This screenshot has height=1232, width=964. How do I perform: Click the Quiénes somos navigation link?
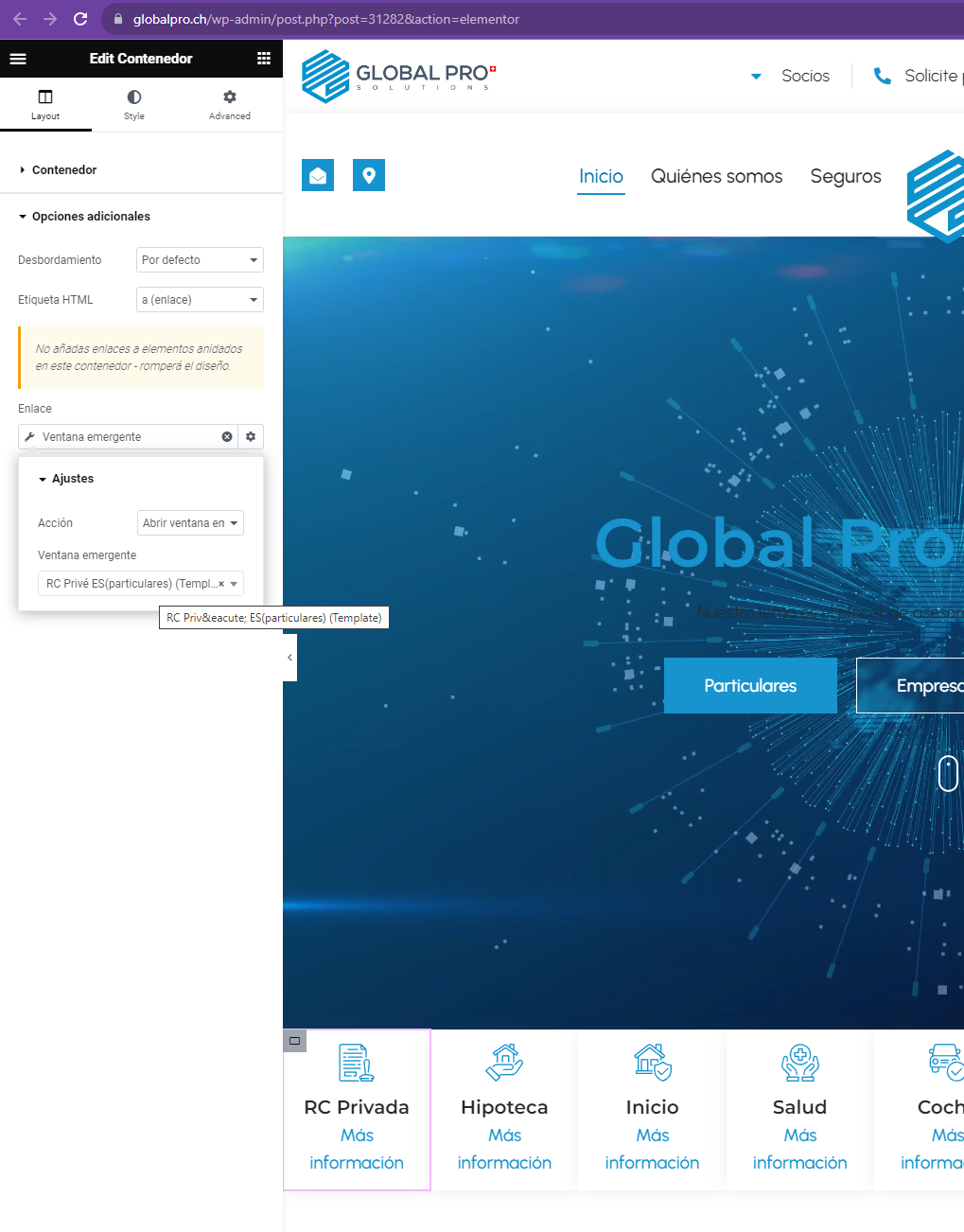tap(716, 177)
